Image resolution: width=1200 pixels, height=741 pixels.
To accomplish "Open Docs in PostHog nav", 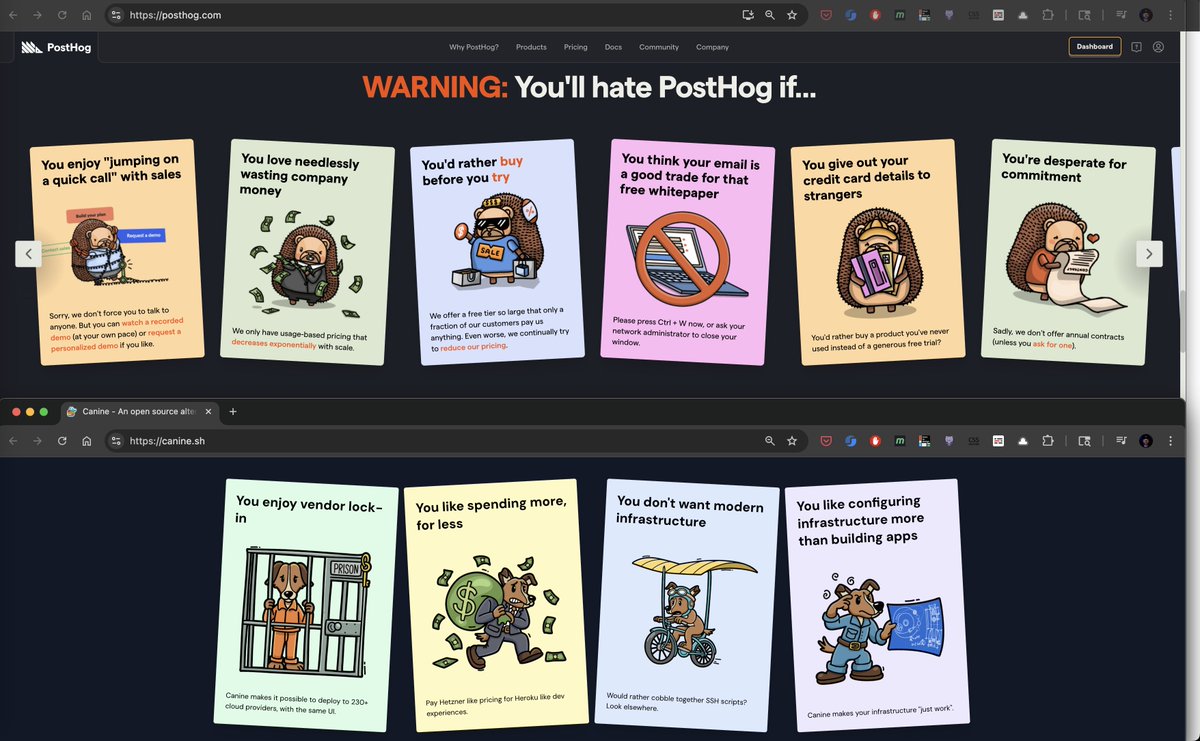I will coord(613,47).
